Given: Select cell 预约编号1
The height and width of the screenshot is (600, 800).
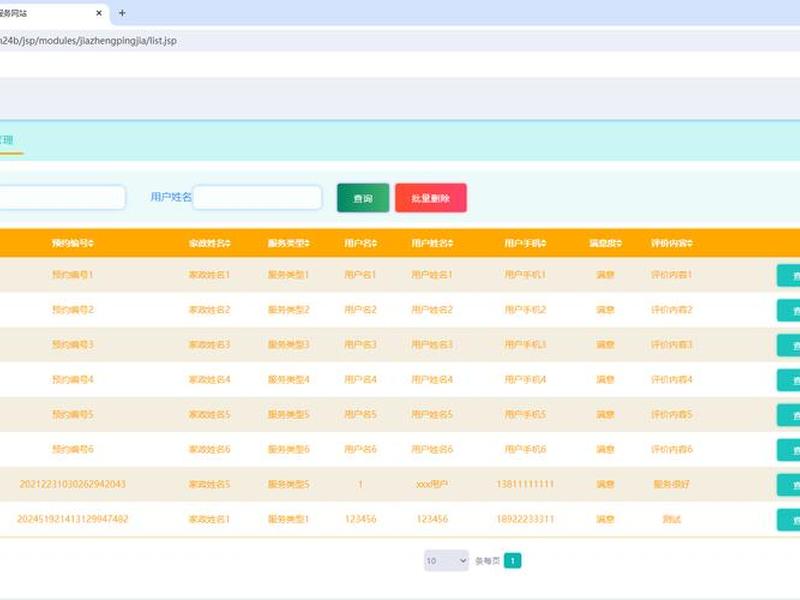Looking at the screenshot, I should 72,274.
